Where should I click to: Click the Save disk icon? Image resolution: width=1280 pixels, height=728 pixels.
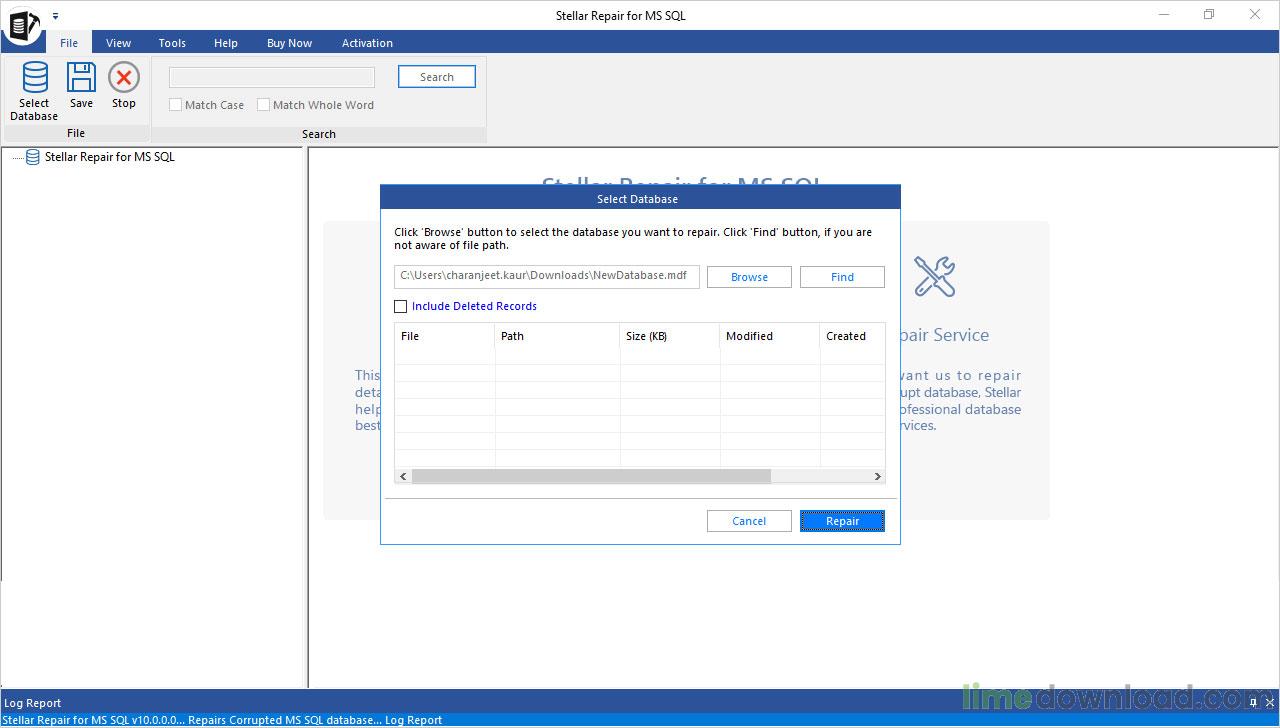tap(81, 79)
